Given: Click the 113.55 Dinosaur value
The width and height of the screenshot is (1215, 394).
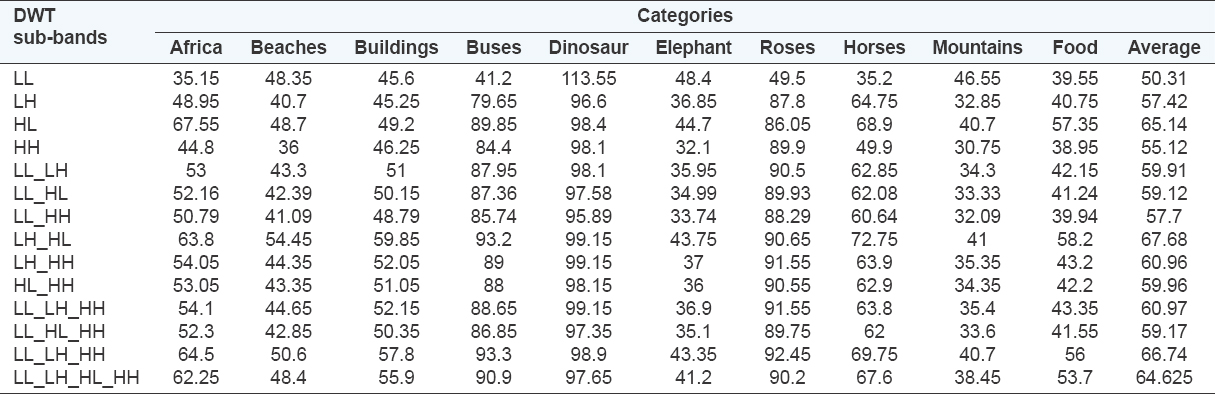Looking at the screenshot, I should point(588,76).
